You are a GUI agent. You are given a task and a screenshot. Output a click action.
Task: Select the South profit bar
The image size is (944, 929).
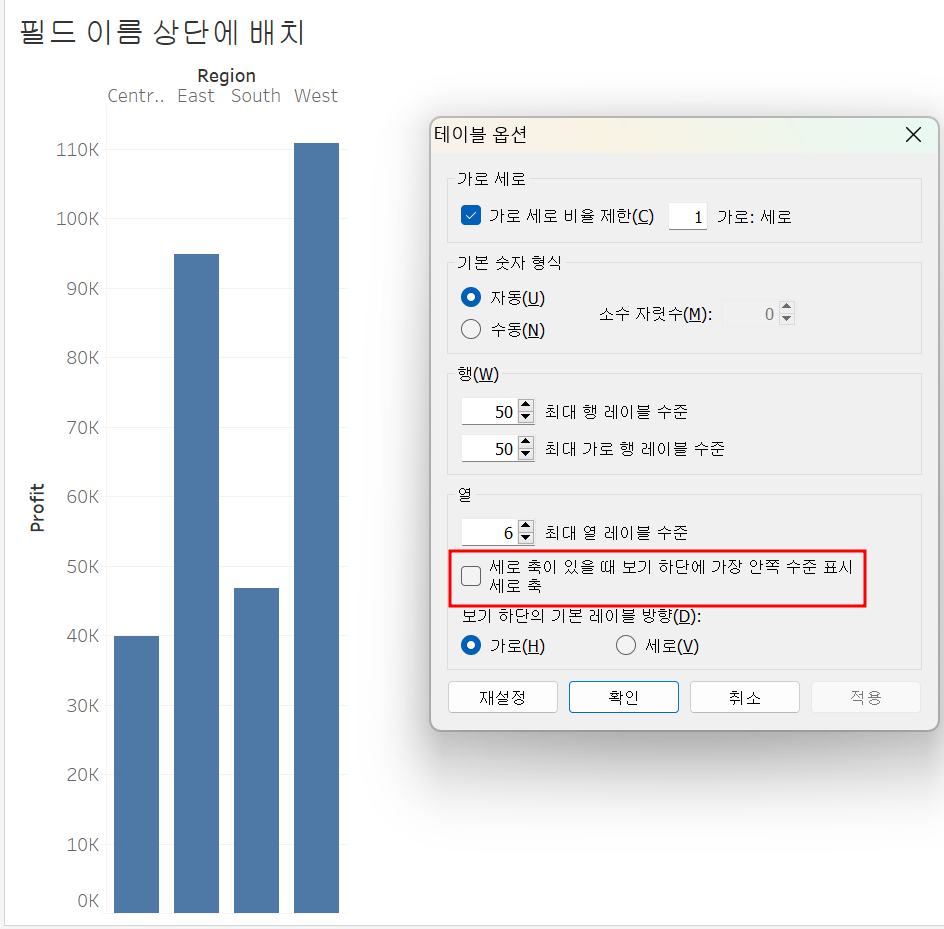coord(256,750)
